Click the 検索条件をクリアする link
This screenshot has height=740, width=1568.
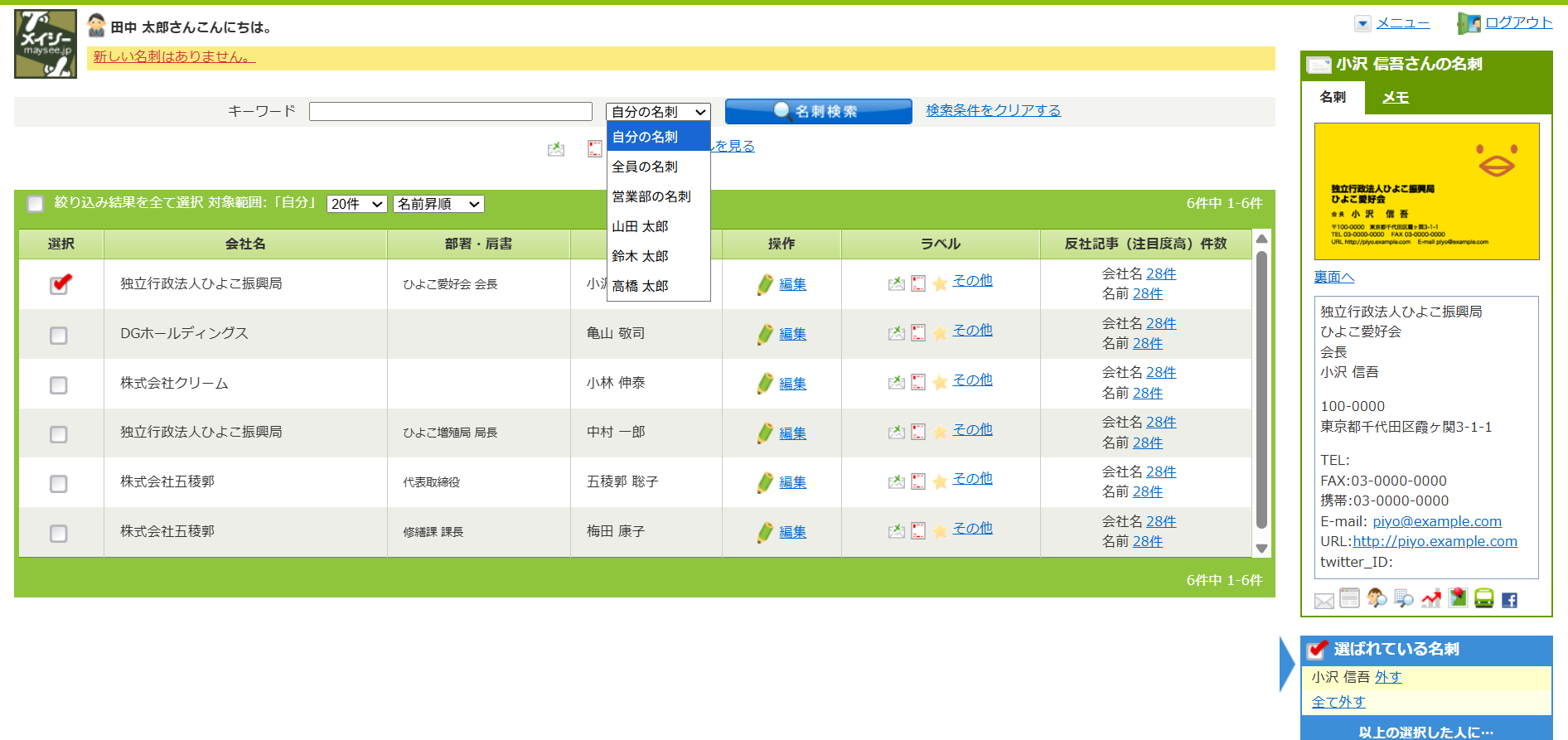point(993,110)
